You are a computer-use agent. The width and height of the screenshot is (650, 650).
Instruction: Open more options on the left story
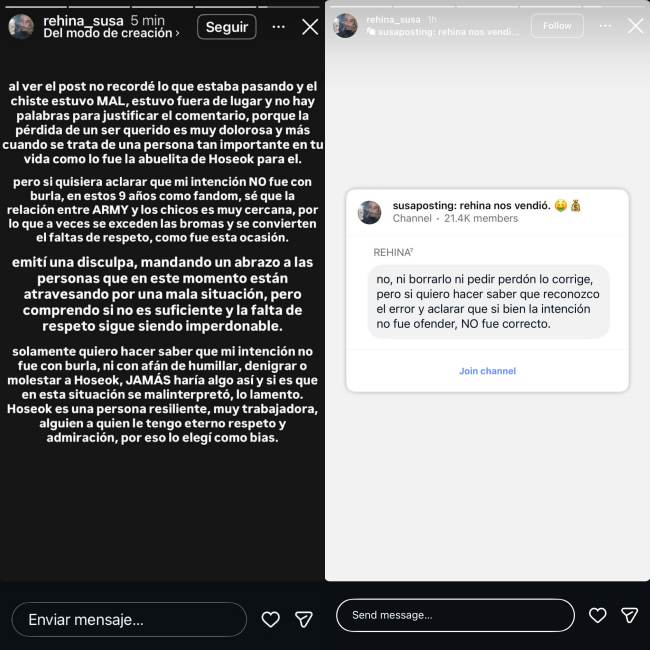[x=279, y=27]
